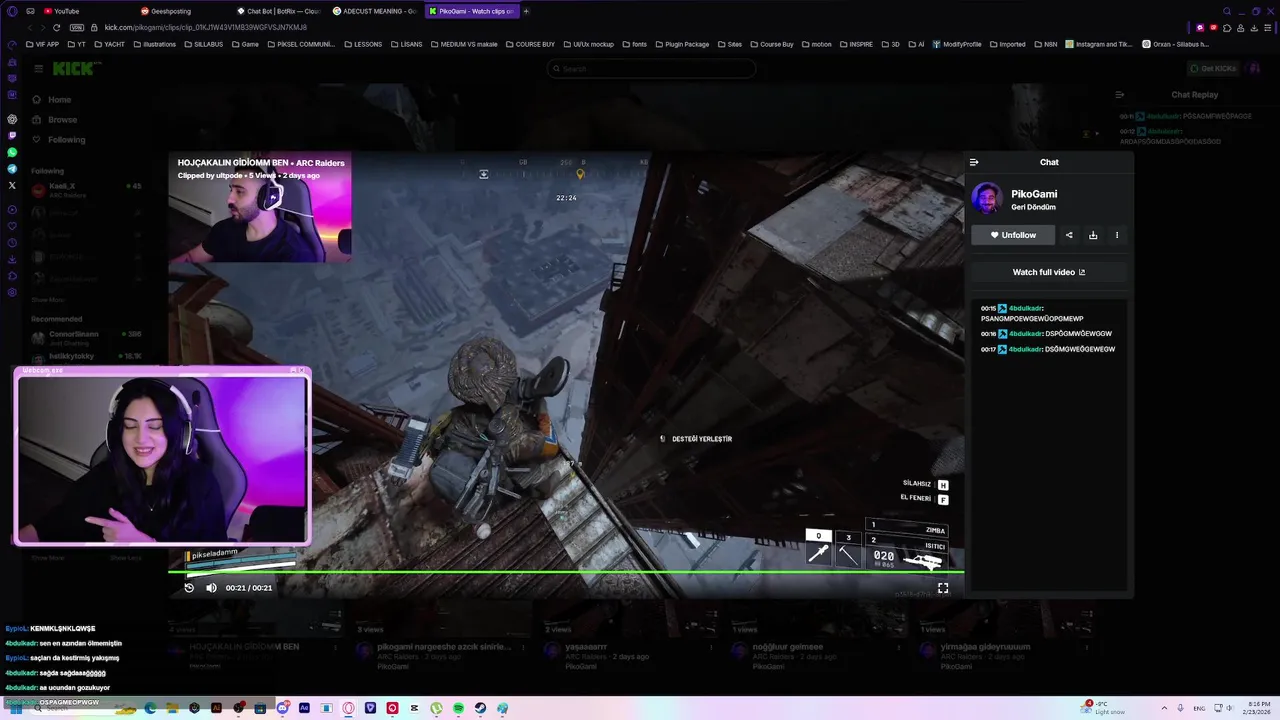Open the three-dot more options menu
Screen dimensions: 1280x720
[1117, 235]
